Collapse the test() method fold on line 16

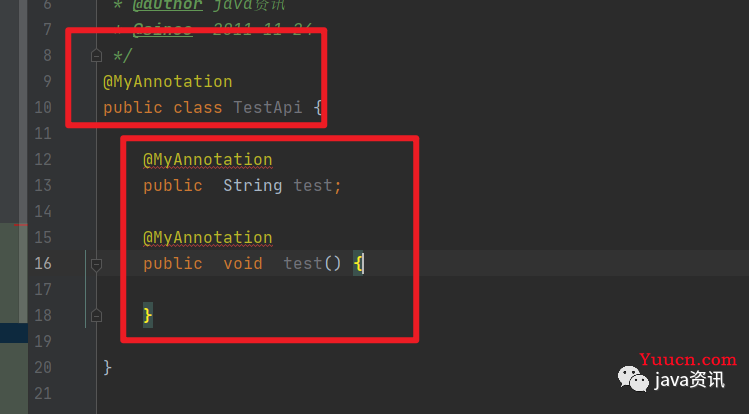(96, 265)
